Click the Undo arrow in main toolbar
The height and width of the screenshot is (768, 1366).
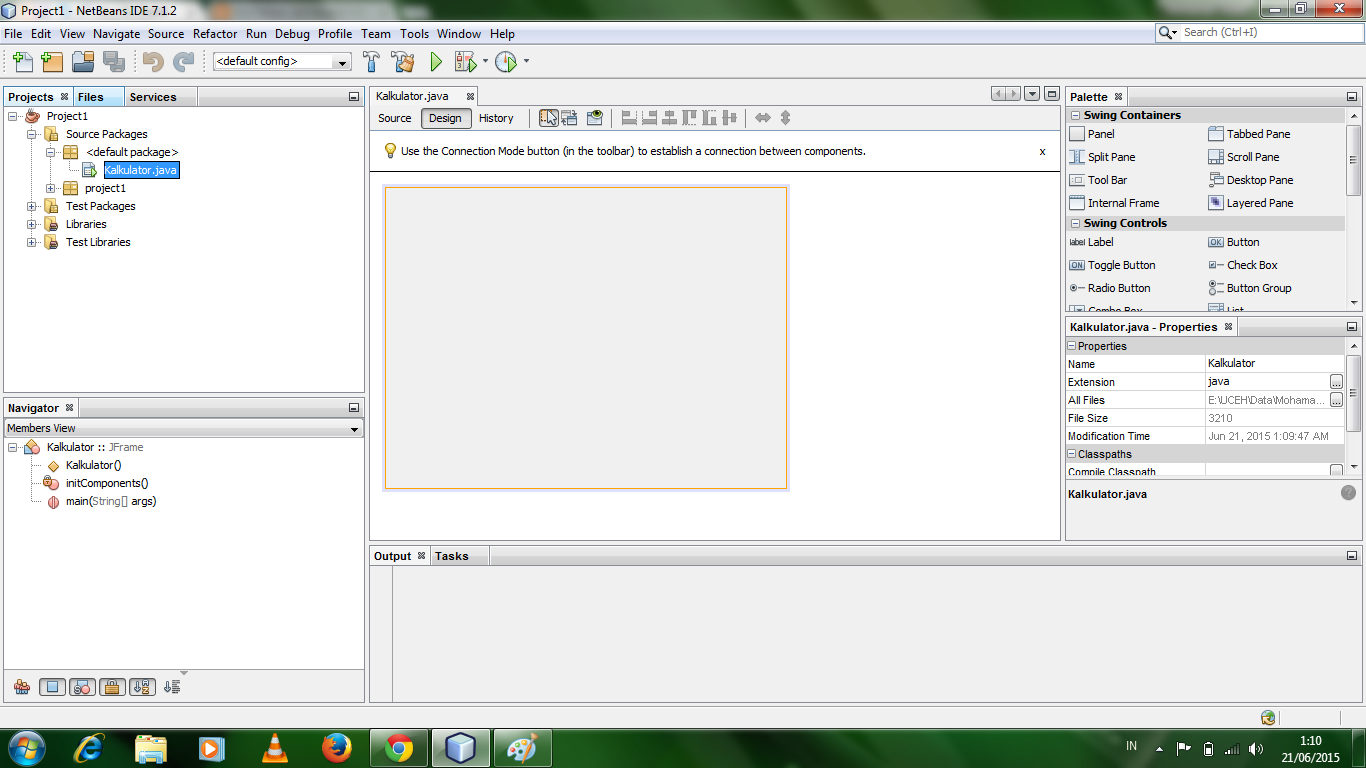(x=153, y=62)
